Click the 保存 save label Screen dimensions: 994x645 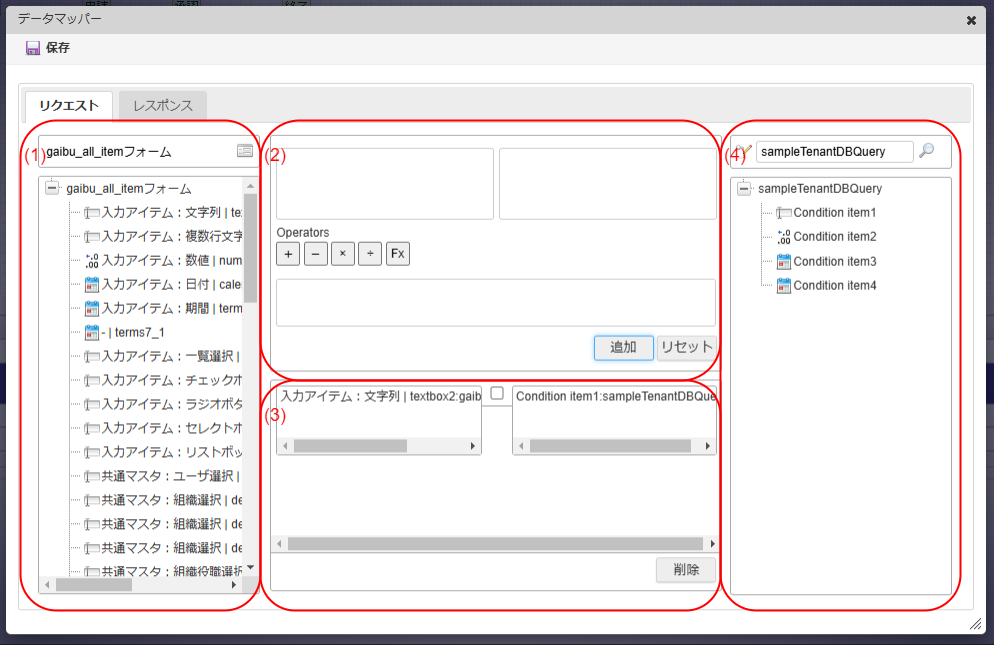pos(58,48)
